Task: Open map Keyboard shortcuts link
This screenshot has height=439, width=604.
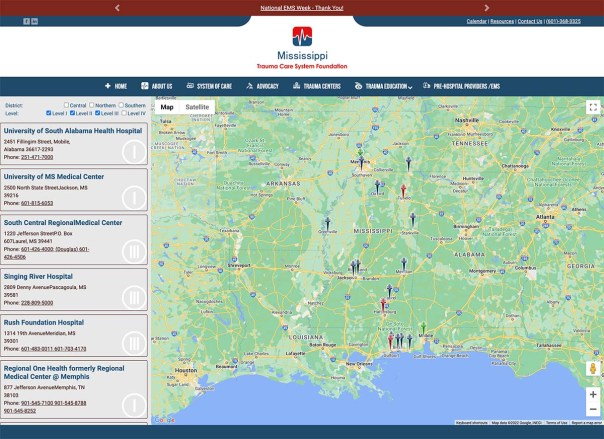Action: point(471,422)
